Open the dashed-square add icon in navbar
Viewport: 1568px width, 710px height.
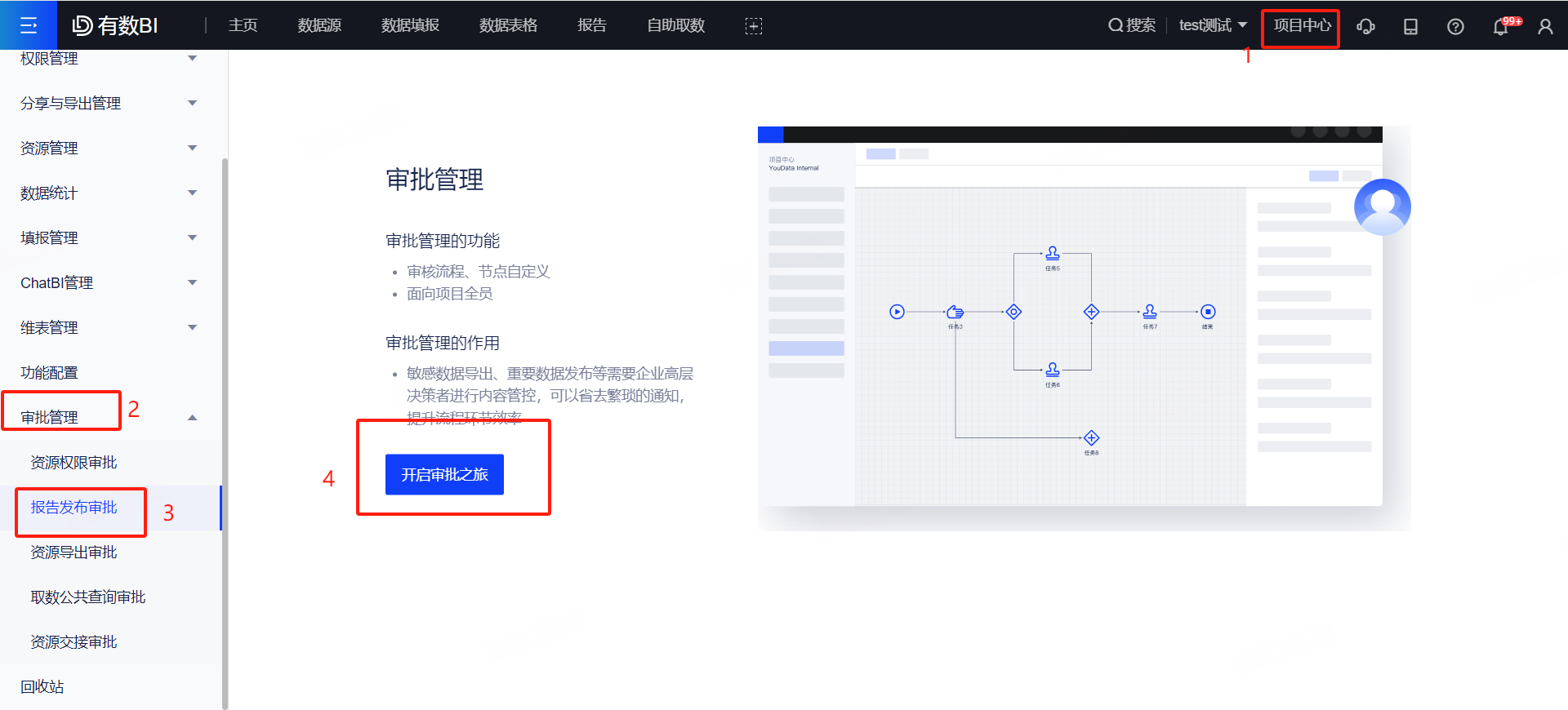753,26
